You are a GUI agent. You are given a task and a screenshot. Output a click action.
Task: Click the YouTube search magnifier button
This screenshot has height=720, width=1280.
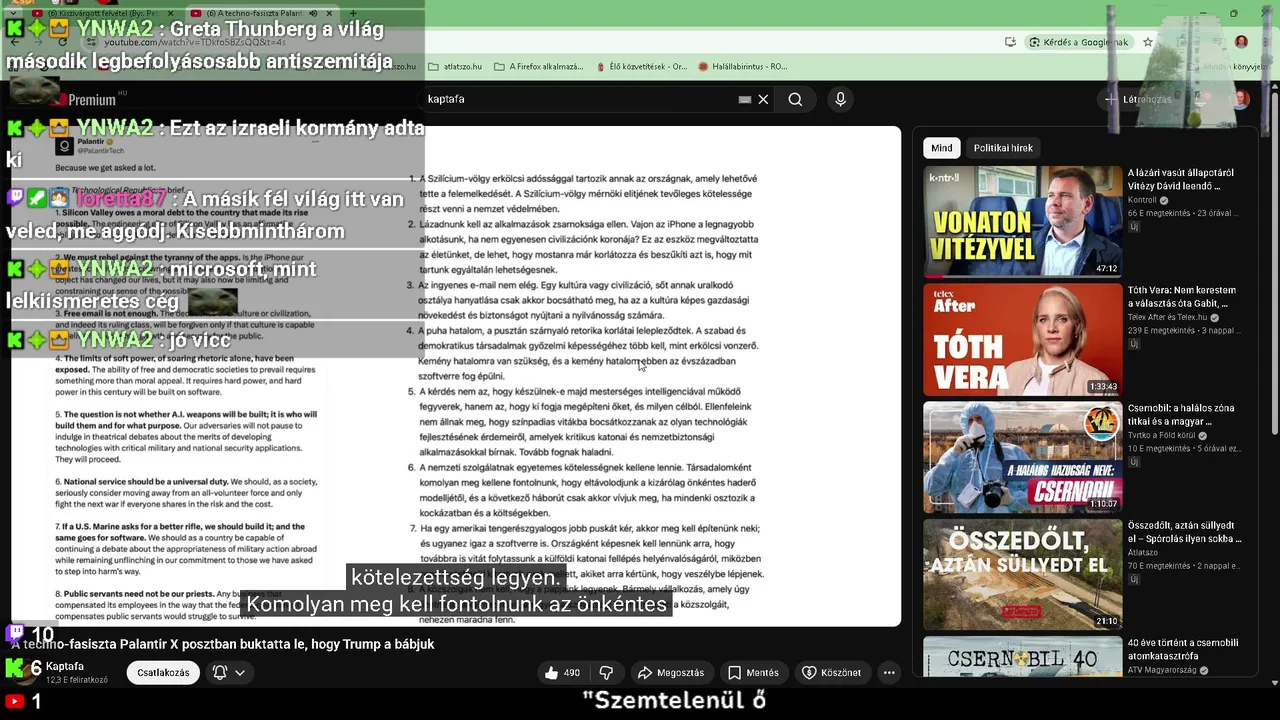coord(795,99)
